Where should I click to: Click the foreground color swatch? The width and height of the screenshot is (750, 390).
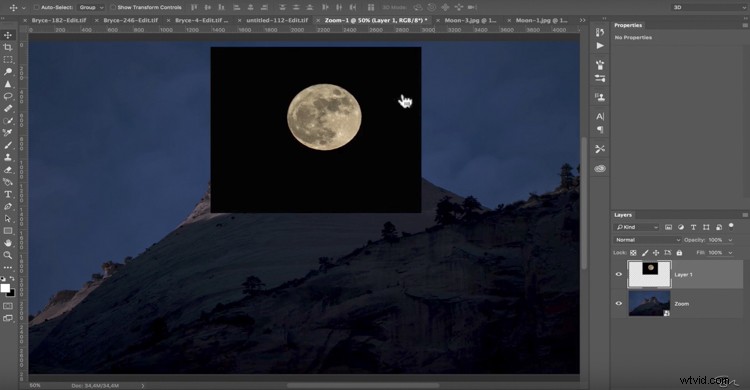click(5, 288)
